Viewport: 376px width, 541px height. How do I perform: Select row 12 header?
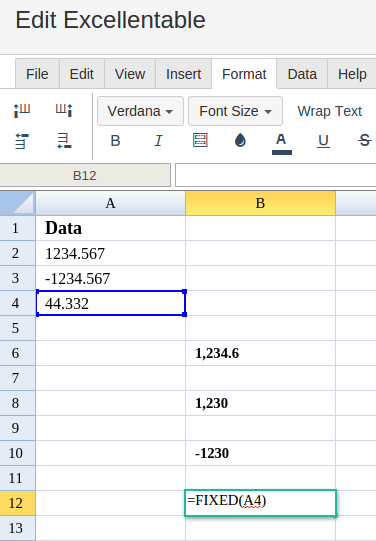point(18,503)
